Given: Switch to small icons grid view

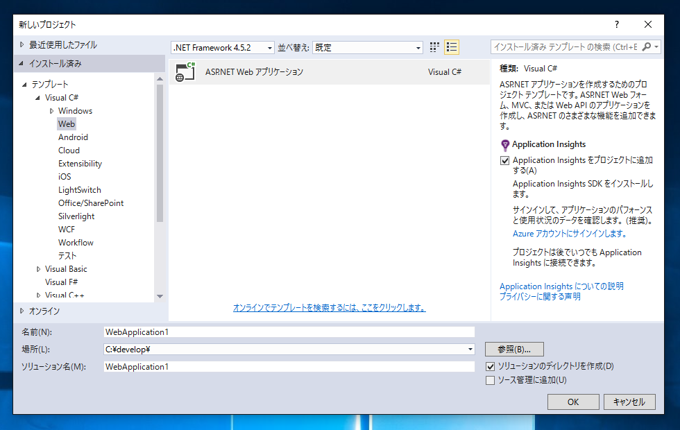Looking at the screenshot, I should (434, 47).
